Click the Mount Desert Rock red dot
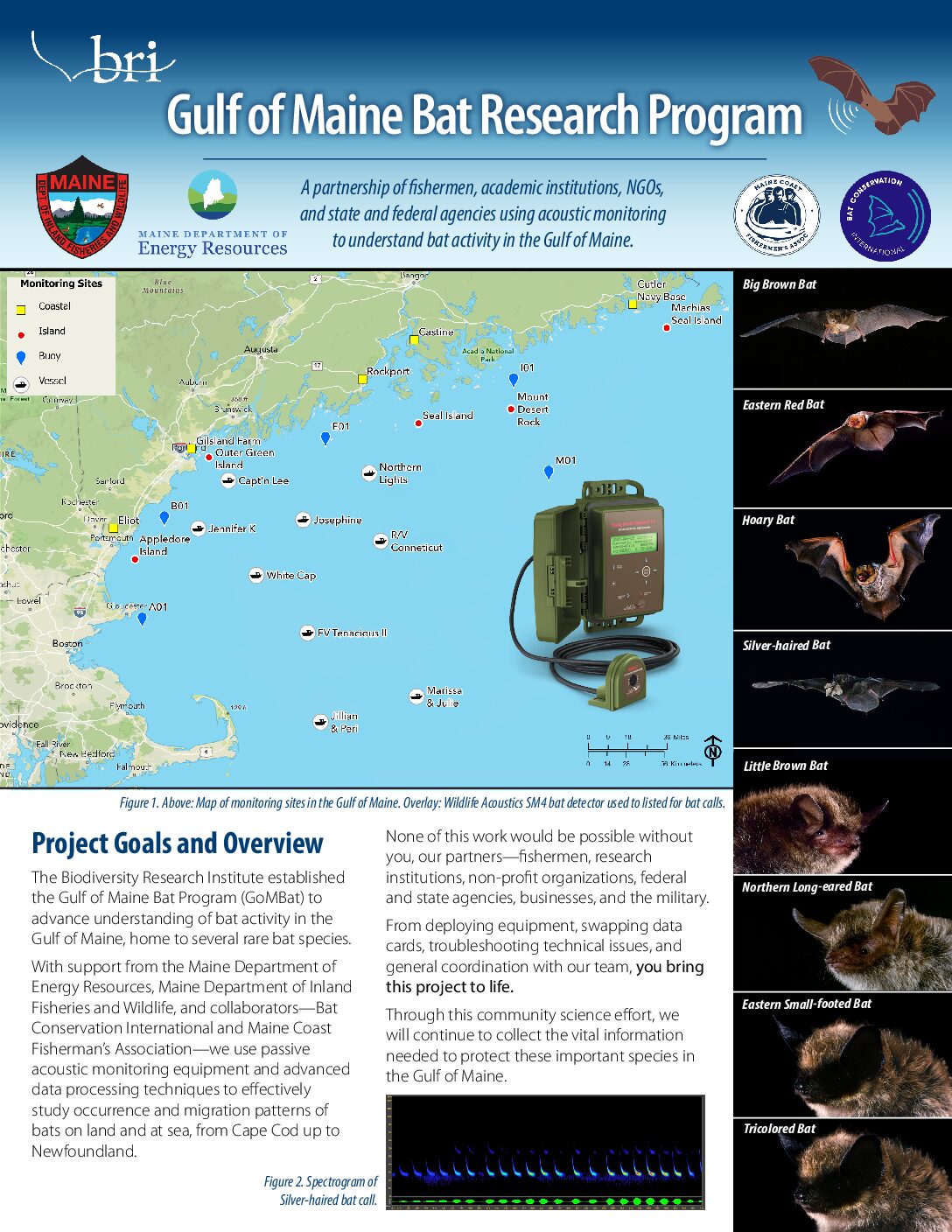Screen dimensions: 952x1232 pos(511,409)
